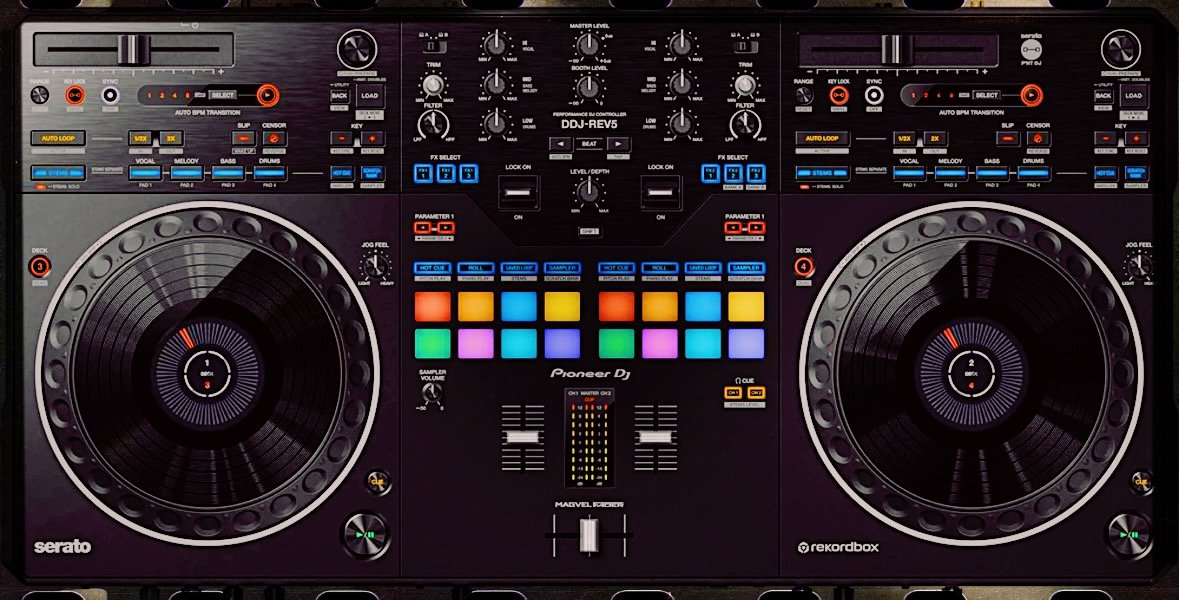Flip the left channel A/B input switch
This screenshot has width=1179, height=600.
(x=432, y=47)
